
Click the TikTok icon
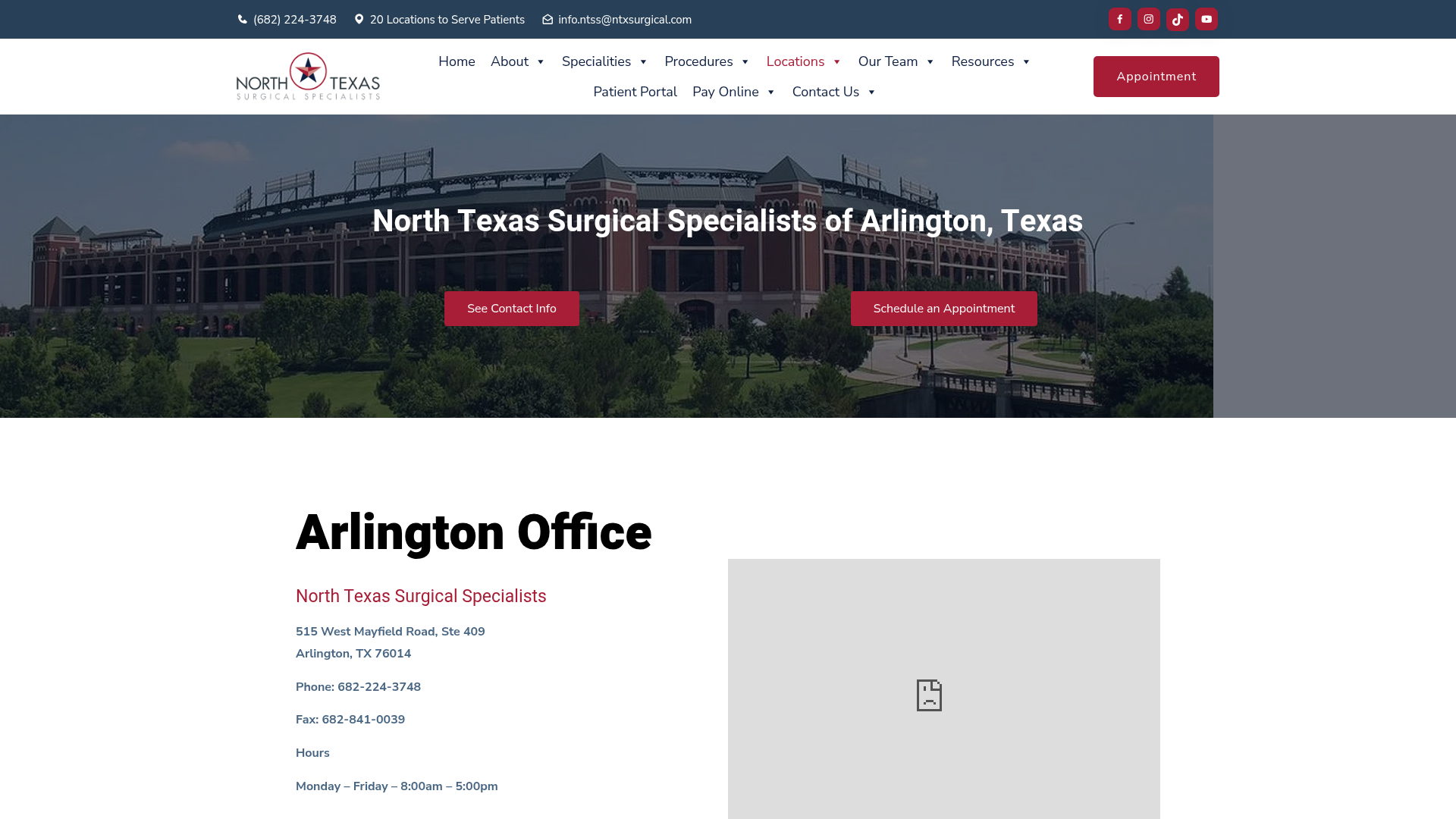[1177, 19]
